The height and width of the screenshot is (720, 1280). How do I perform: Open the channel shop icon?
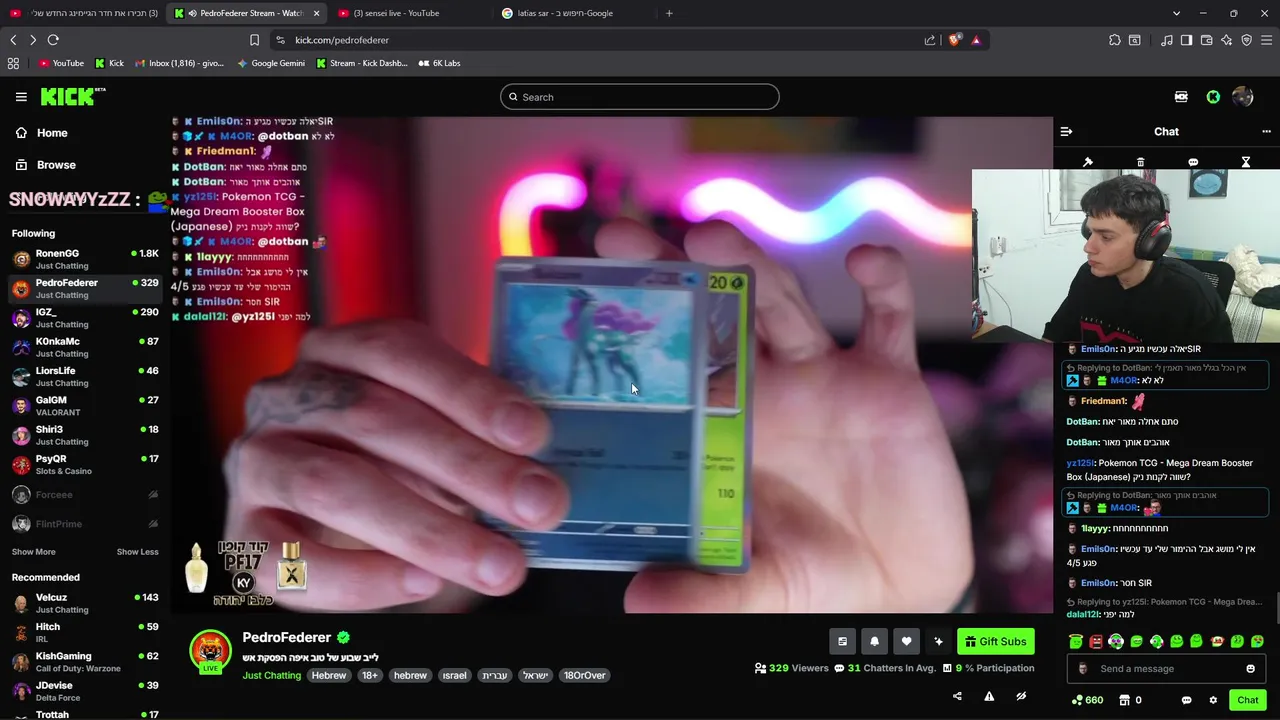tap(1124, 700)
